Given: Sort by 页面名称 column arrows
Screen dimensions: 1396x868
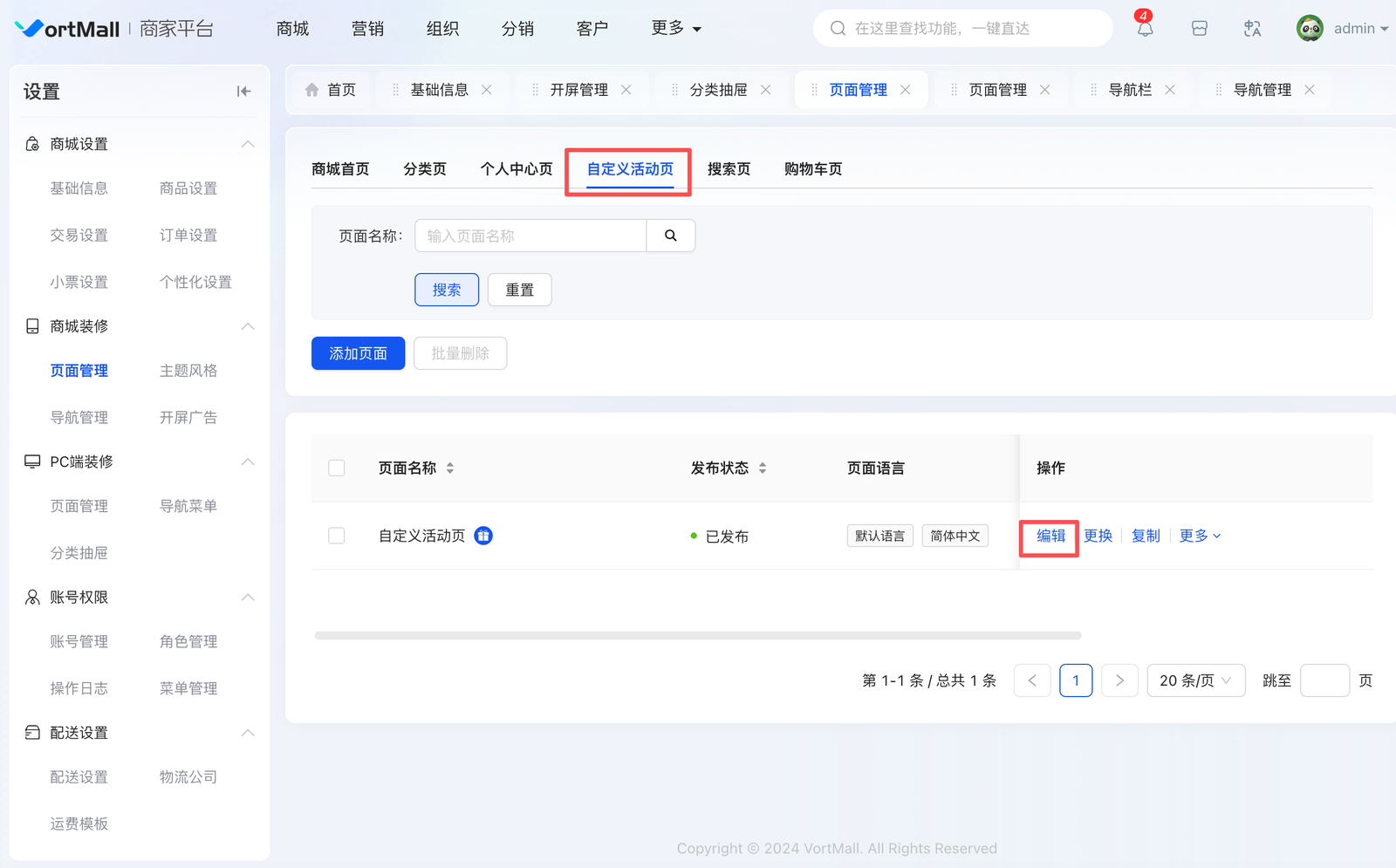Looking at the screenshot, I should point(450,468).
